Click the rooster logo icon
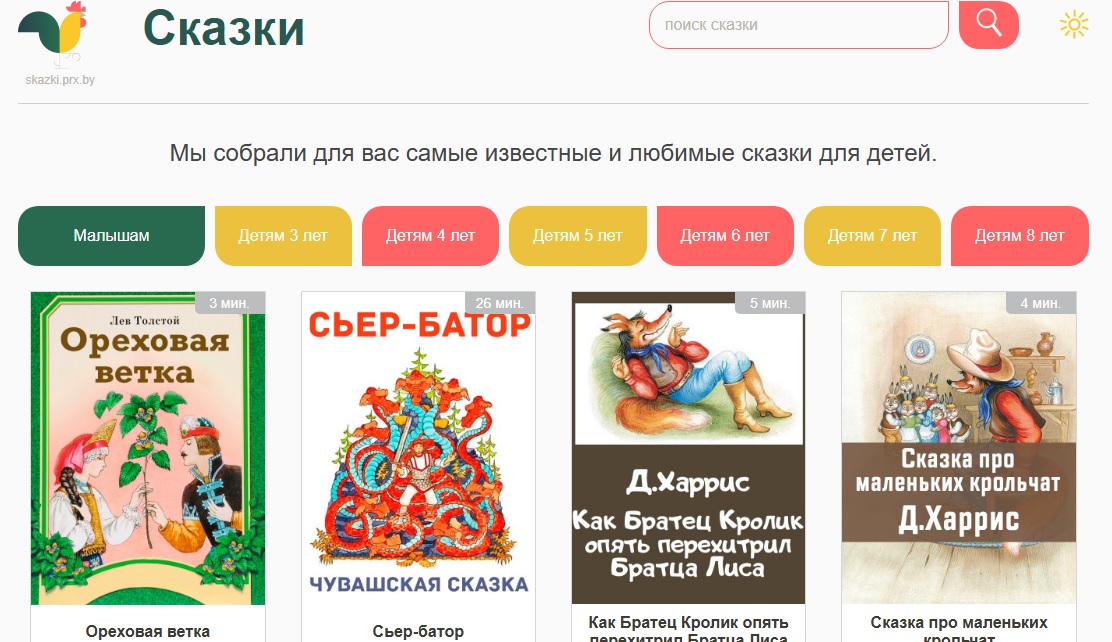The image size is (1112, 642). point(52,32)
